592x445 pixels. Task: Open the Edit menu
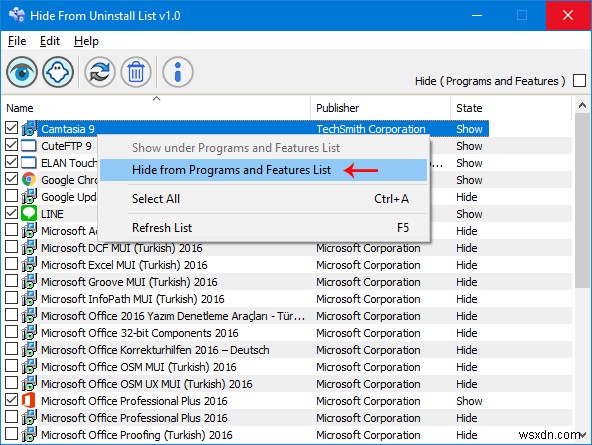click(50, 41)
